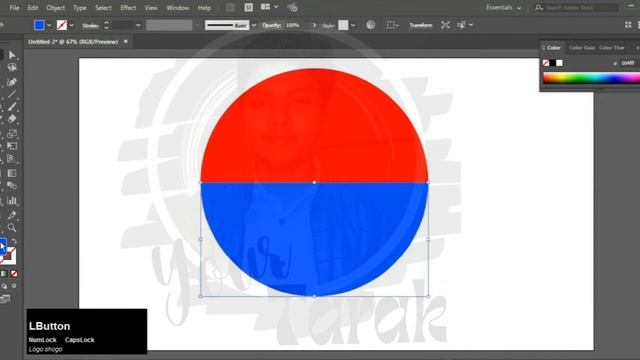The width and height of the screenshot is (640, 360).
Task: Click the Opacity label link
Action: coord(271,25)
